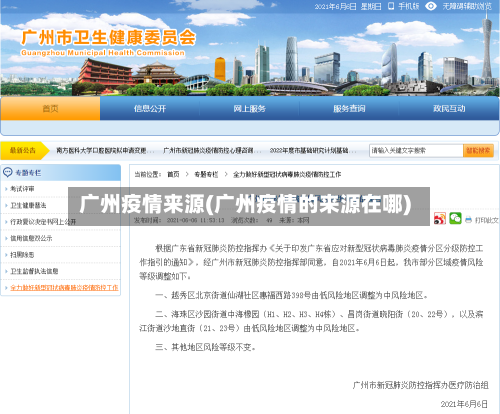Click the orange search button

click(478, 151)
